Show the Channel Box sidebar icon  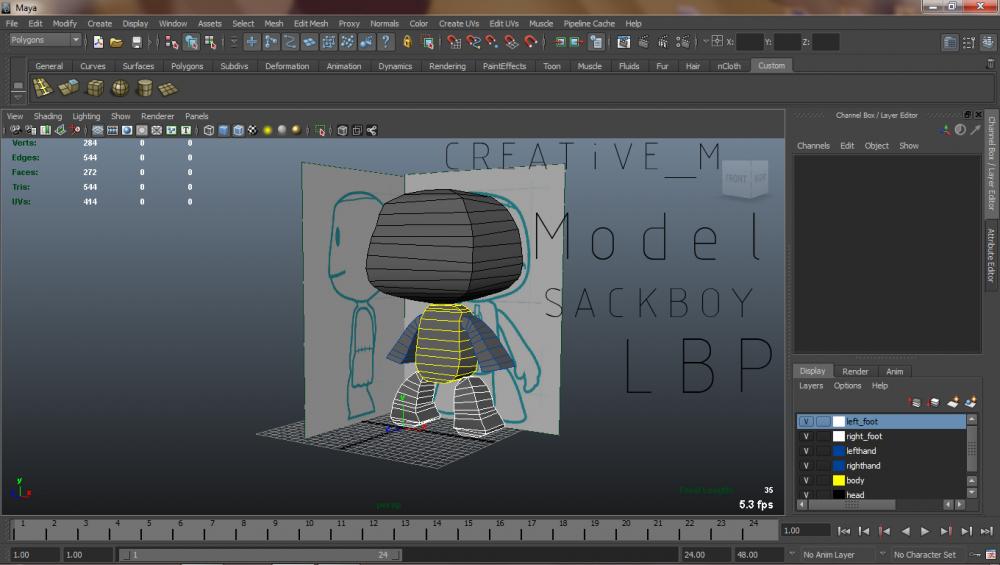click(x=987, y=43)
